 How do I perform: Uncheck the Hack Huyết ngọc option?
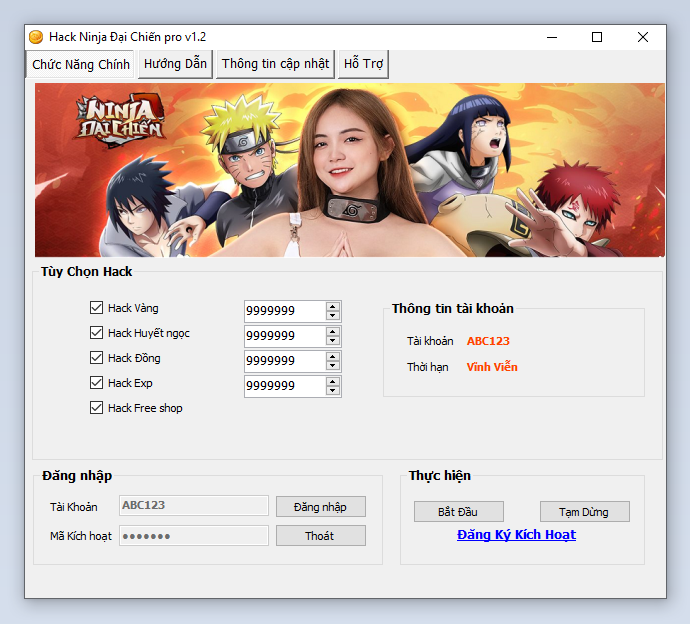[x=97, y=333]
